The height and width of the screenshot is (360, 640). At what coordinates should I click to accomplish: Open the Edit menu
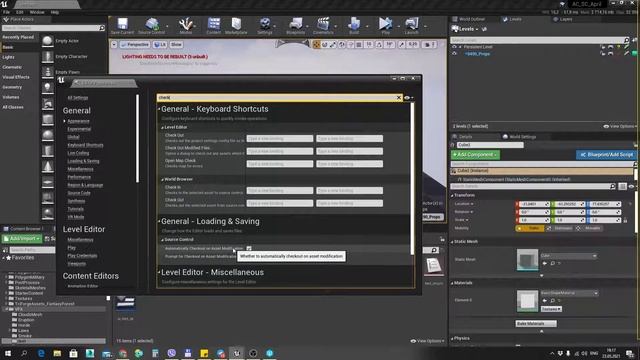pyautogui.click(x=20, y=12)
